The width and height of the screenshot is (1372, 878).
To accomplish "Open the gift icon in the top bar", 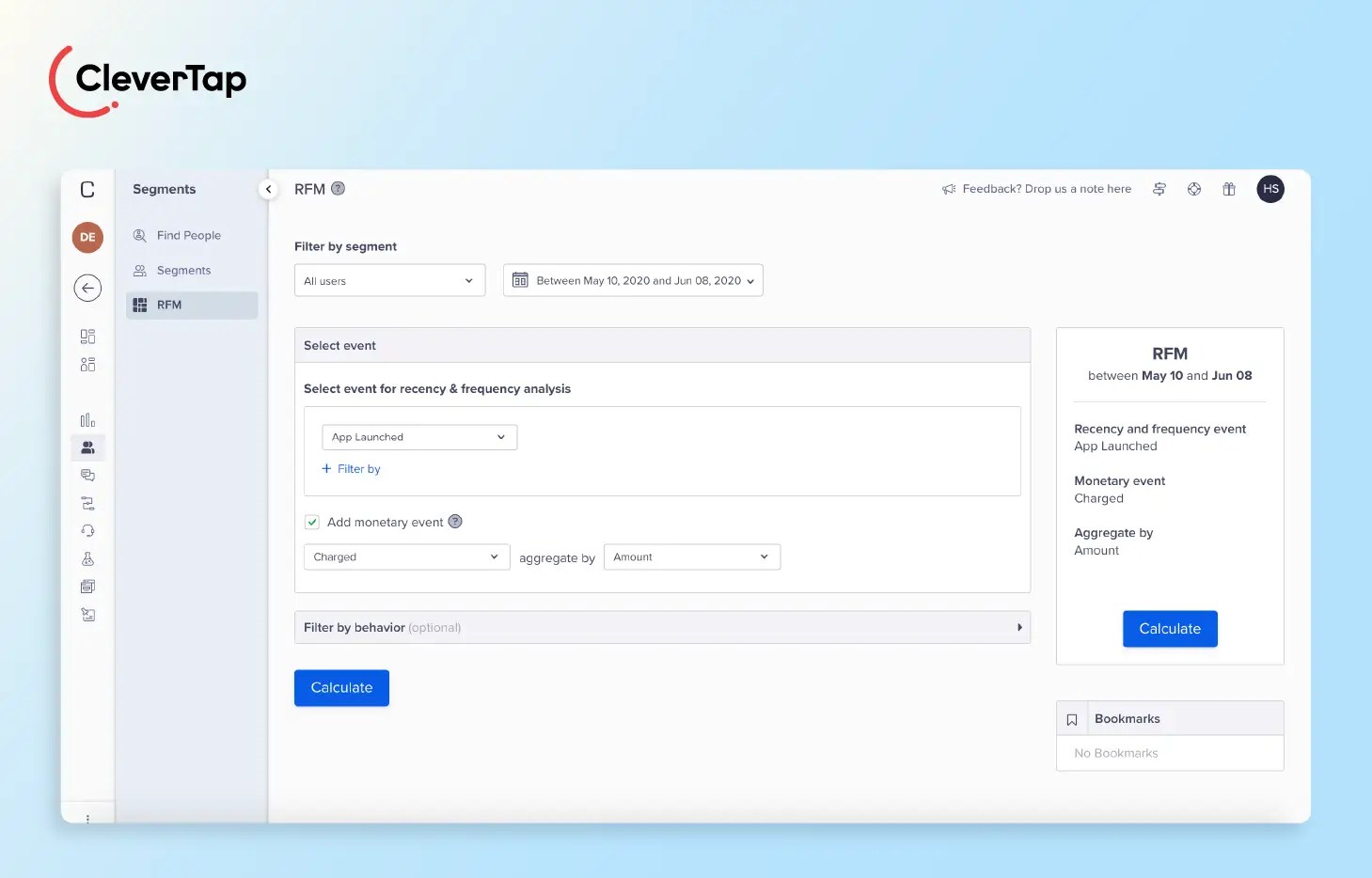I will (1228, 189).
